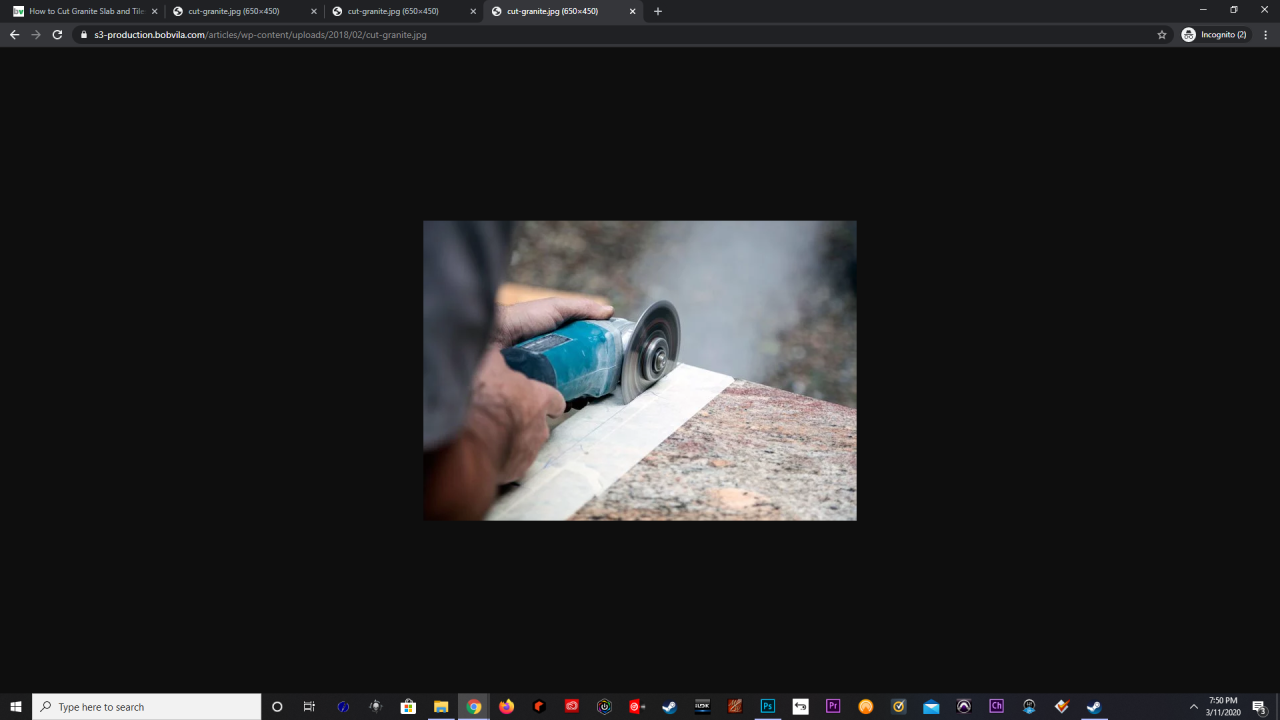Screen dimensions: 1280x720
Task: Open Adobe Character Animator from the taskbar
Action: pyautogui.click(x=996, y=707)
